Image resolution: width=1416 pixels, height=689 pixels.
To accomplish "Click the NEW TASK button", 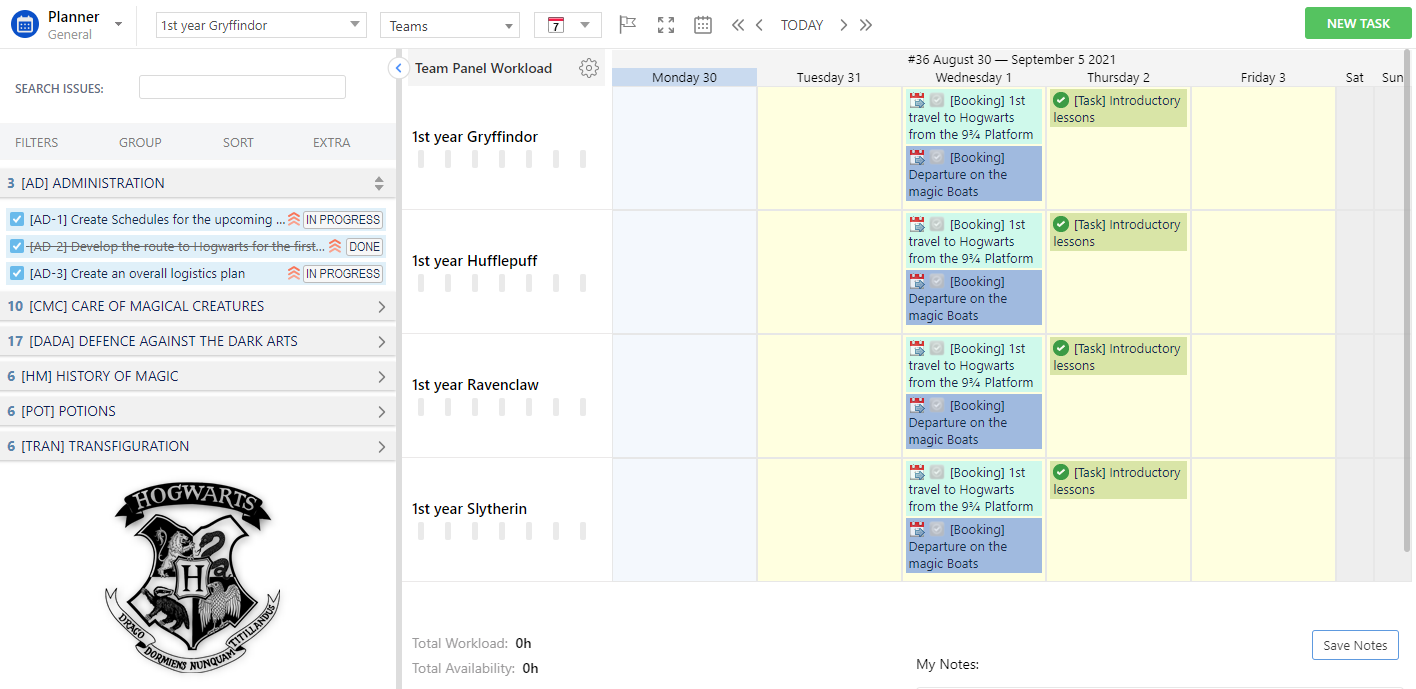I will click(x=1358, y=23).
